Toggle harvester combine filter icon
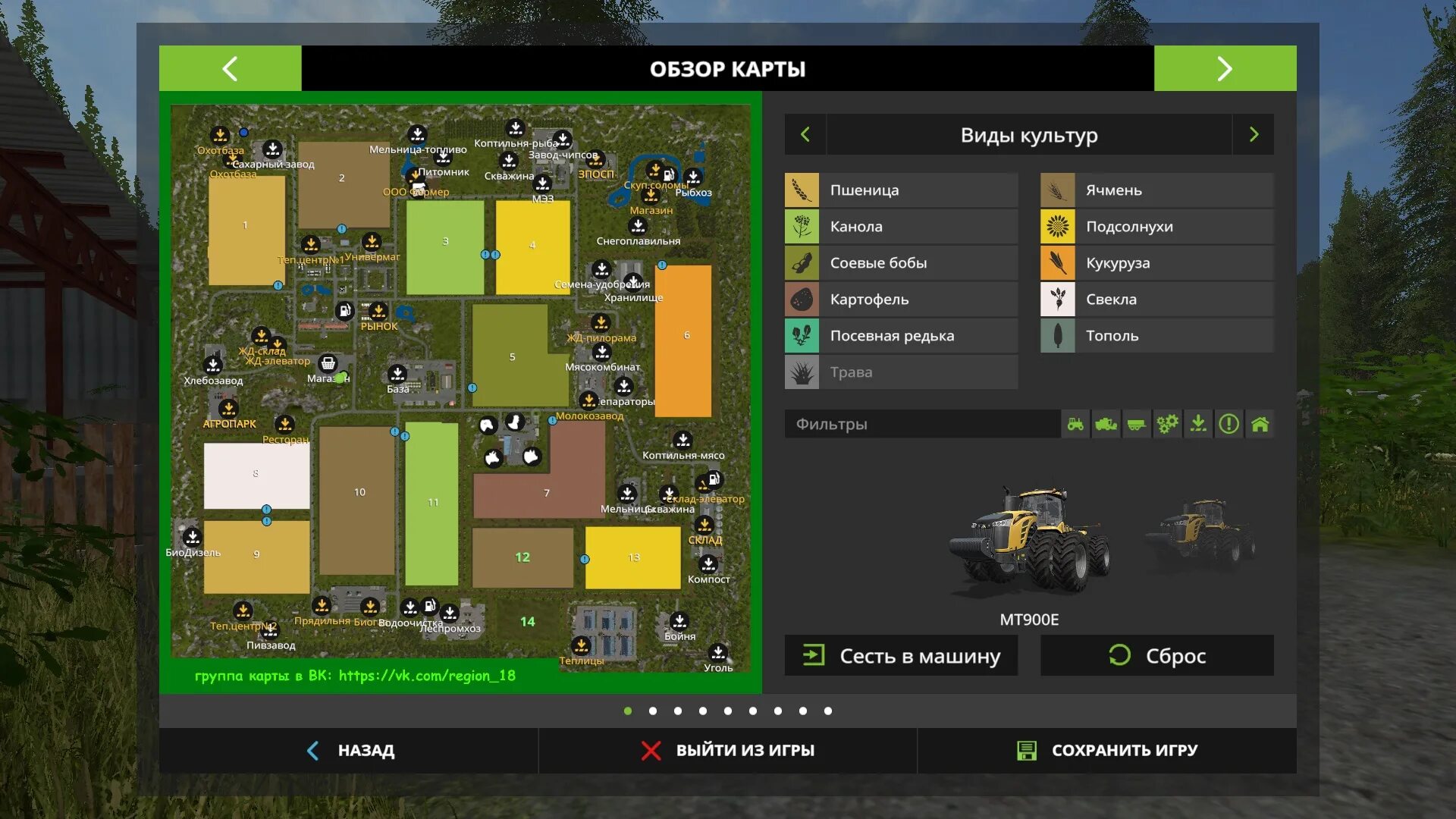 tap(1106, 424)
